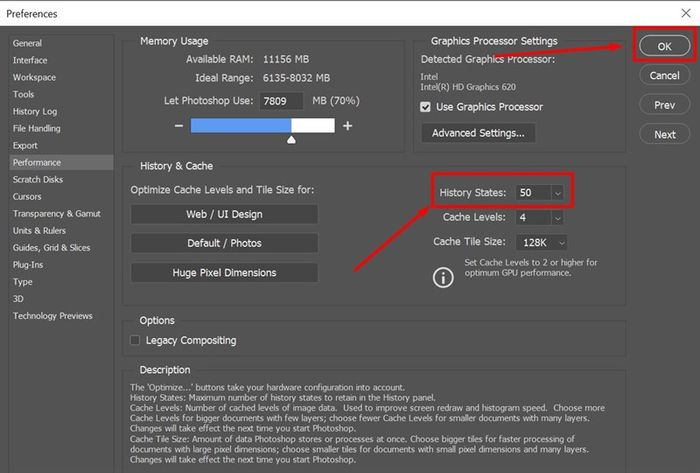Click the memory slider triangle handle
700x473 pixels.
291,140
